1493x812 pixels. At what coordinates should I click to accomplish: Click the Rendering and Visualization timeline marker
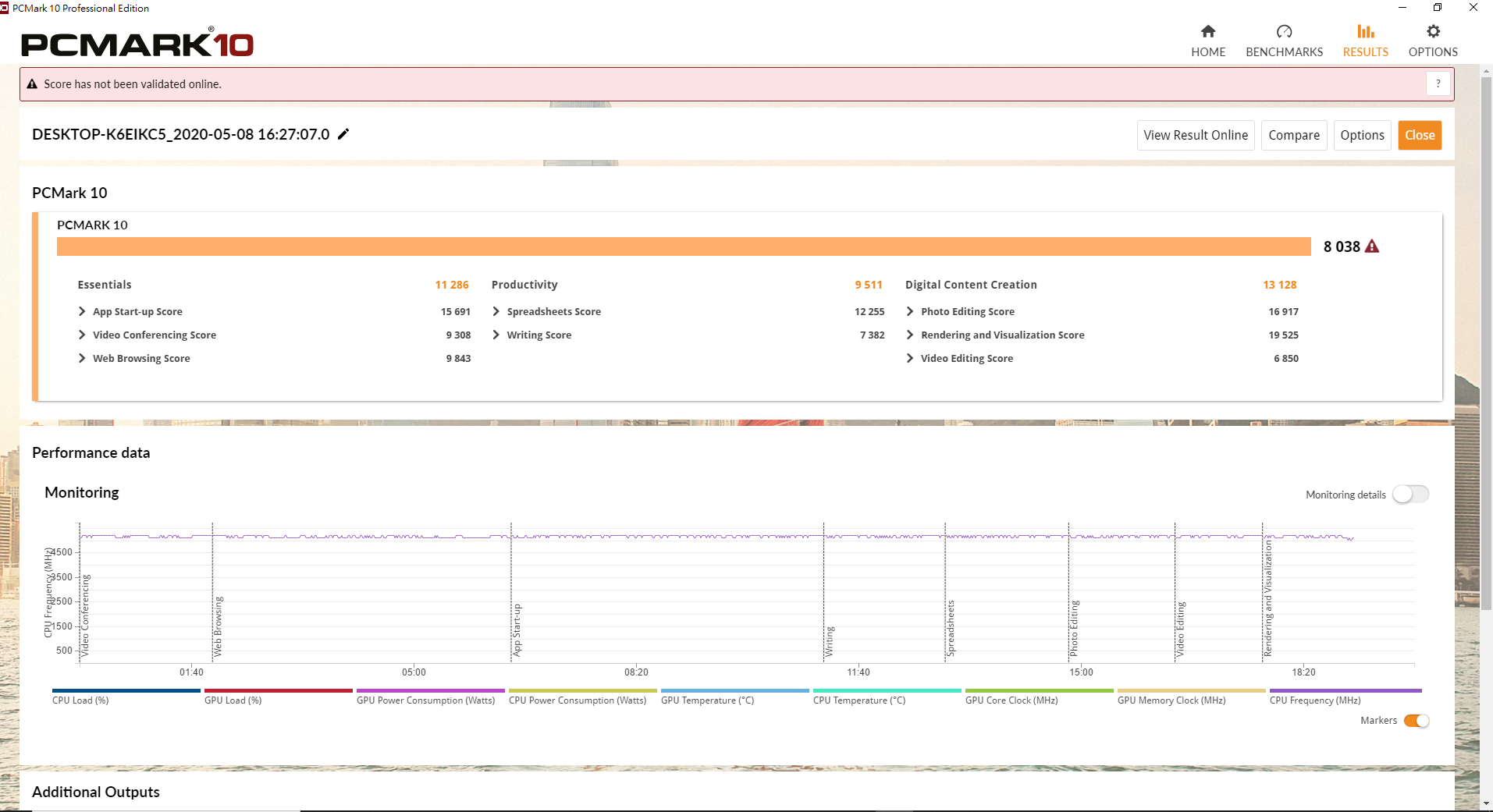click(x=1268, y=597)
